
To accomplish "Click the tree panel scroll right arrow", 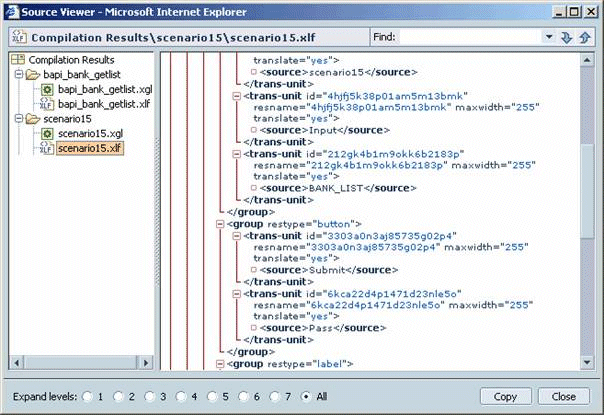I will pyautogui.click(x=146, y=363).
